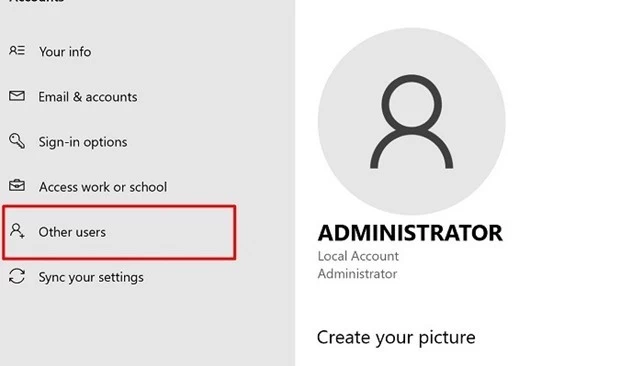Click the Create your picture heading
Screen dimensions: 643x366
(396, 338)
